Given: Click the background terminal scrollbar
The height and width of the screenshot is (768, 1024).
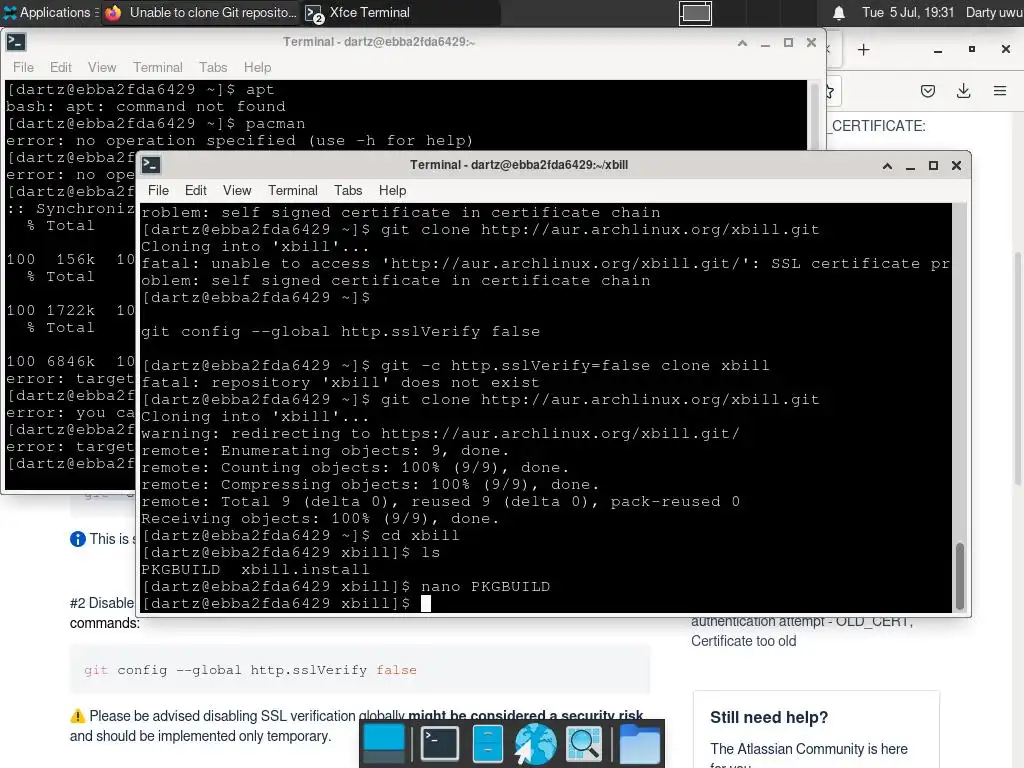Looking at the screenshot, I should 814,116.
